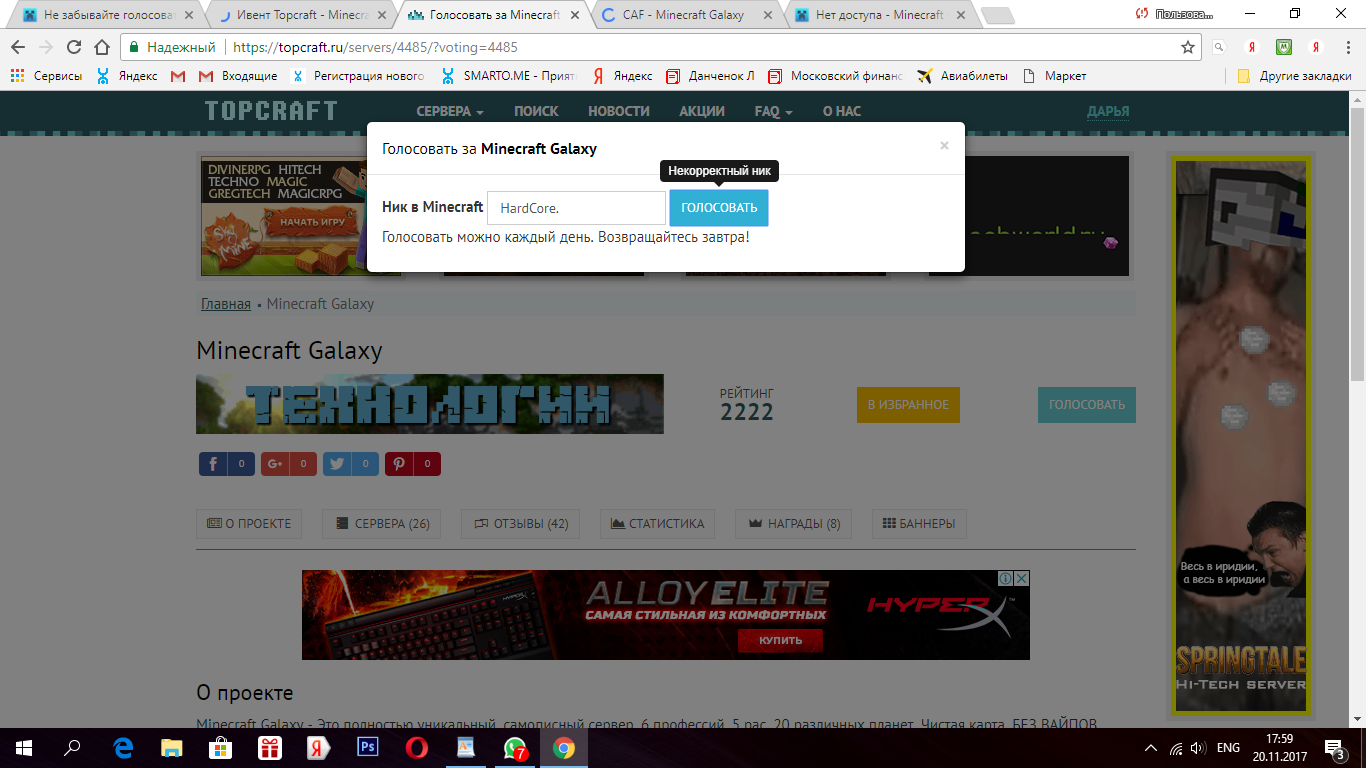The width and height of the screenshot is (1366, 768).
Task: Click the Ник в Minecraft input field
Action: (x=576, y=208)
